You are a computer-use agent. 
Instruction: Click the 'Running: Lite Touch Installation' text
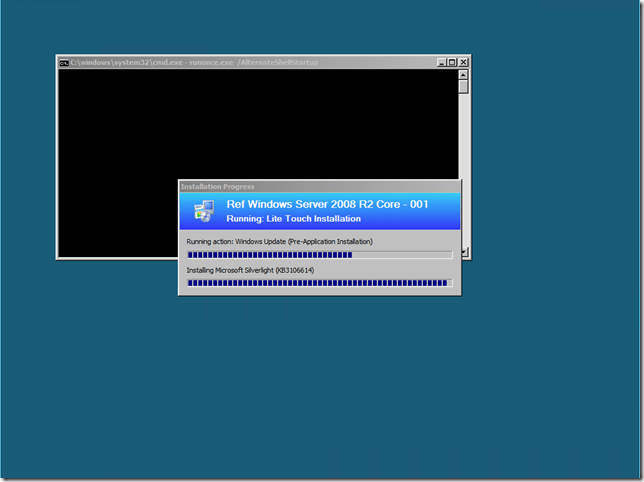click(293, 218)
